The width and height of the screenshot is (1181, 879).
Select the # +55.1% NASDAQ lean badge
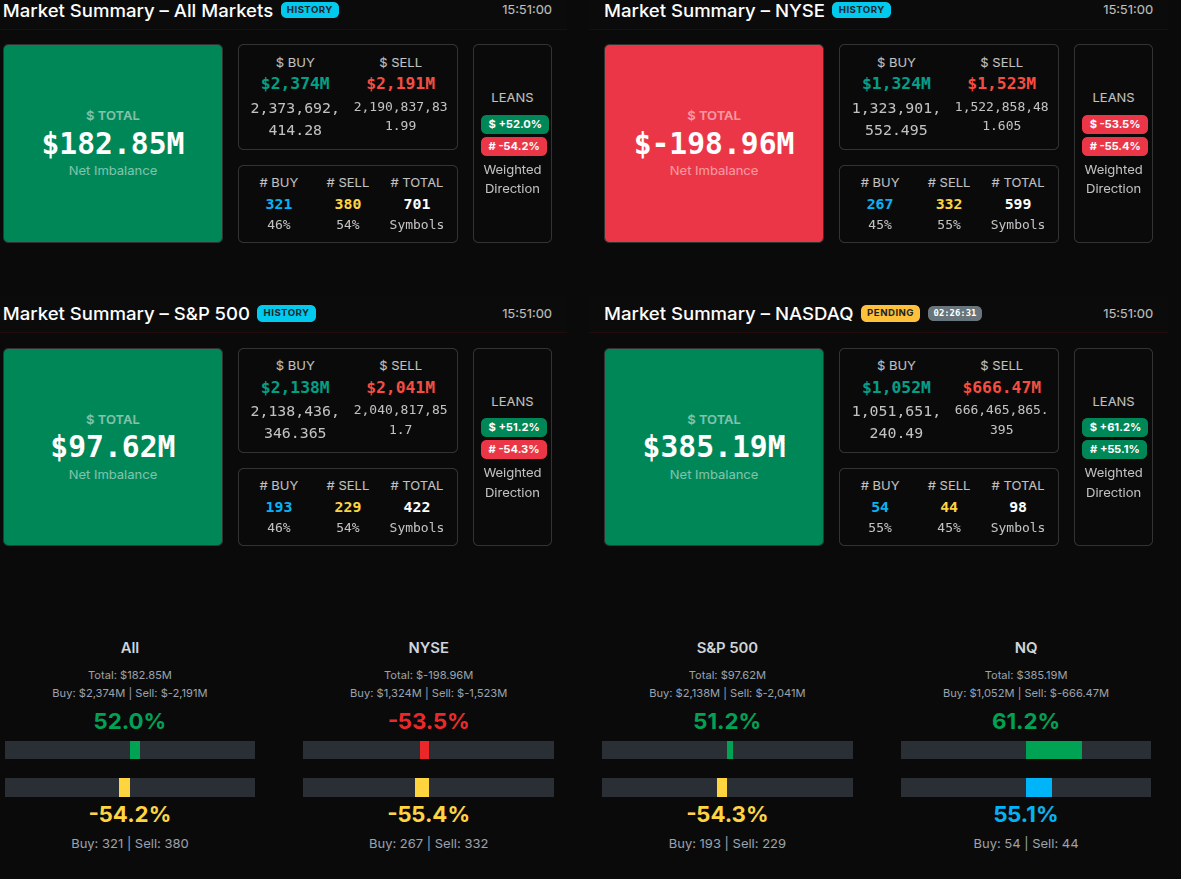click(1114, 449)
